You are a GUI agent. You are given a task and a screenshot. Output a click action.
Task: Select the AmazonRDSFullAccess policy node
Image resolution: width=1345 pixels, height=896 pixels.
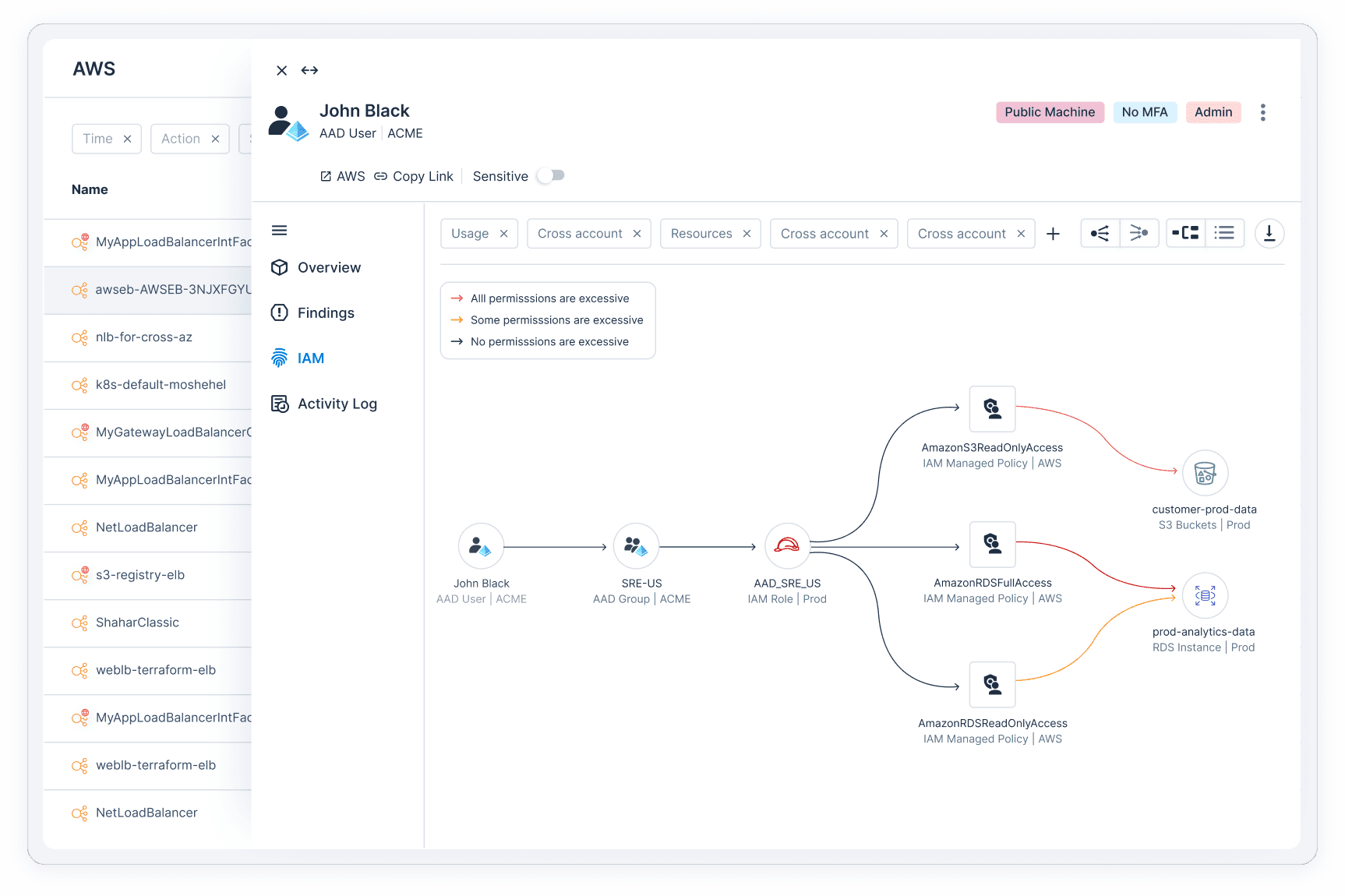click(x=992, y=544)
